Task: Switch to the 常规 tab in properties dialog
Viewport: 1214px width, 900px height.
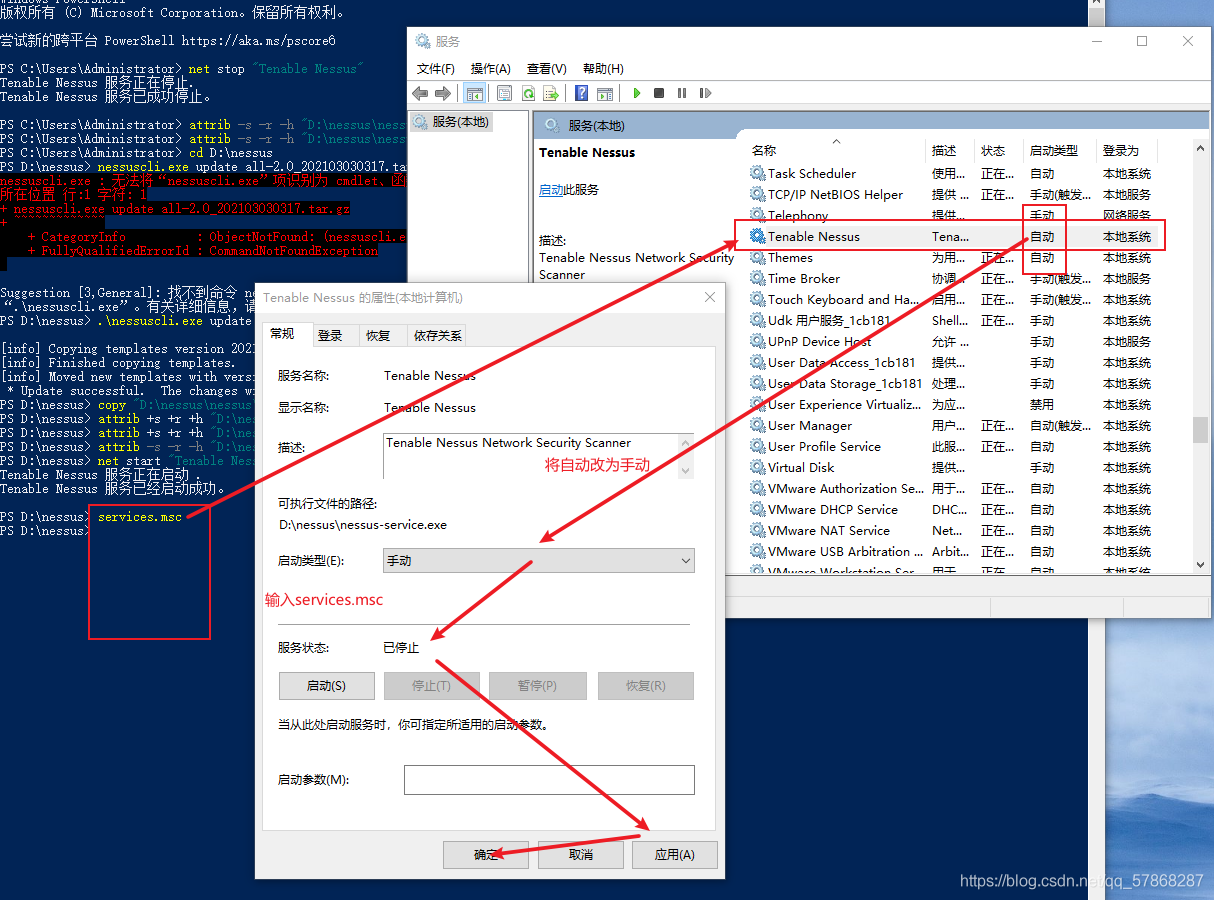Action: [x=283, y=334]
